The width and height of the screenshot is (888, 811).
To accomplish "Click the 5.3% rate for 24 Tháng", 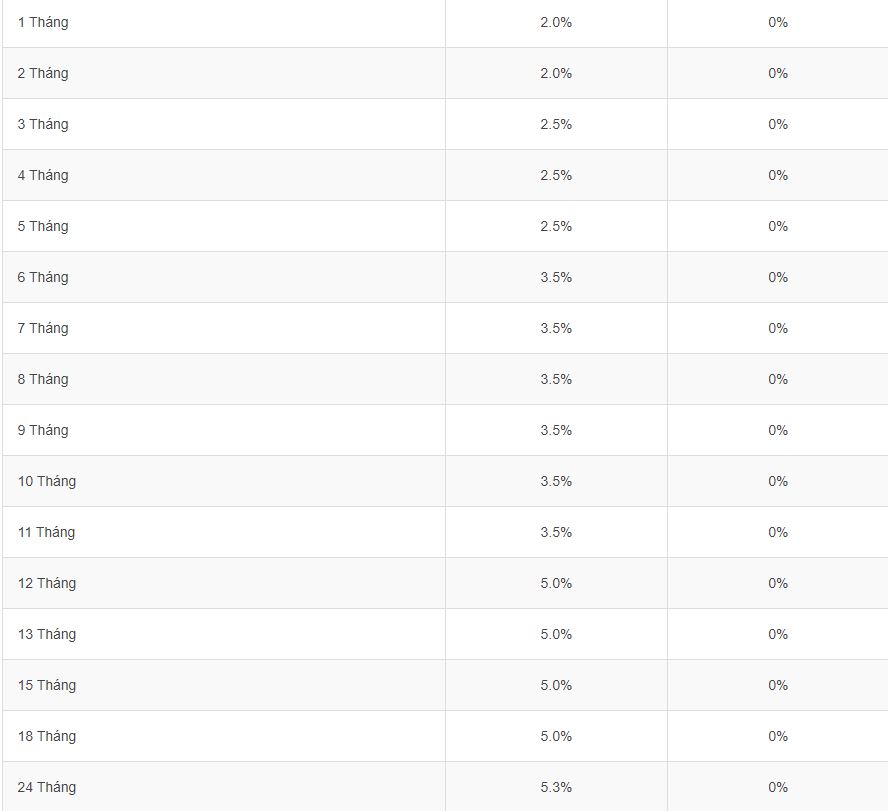I will [556, 787].
